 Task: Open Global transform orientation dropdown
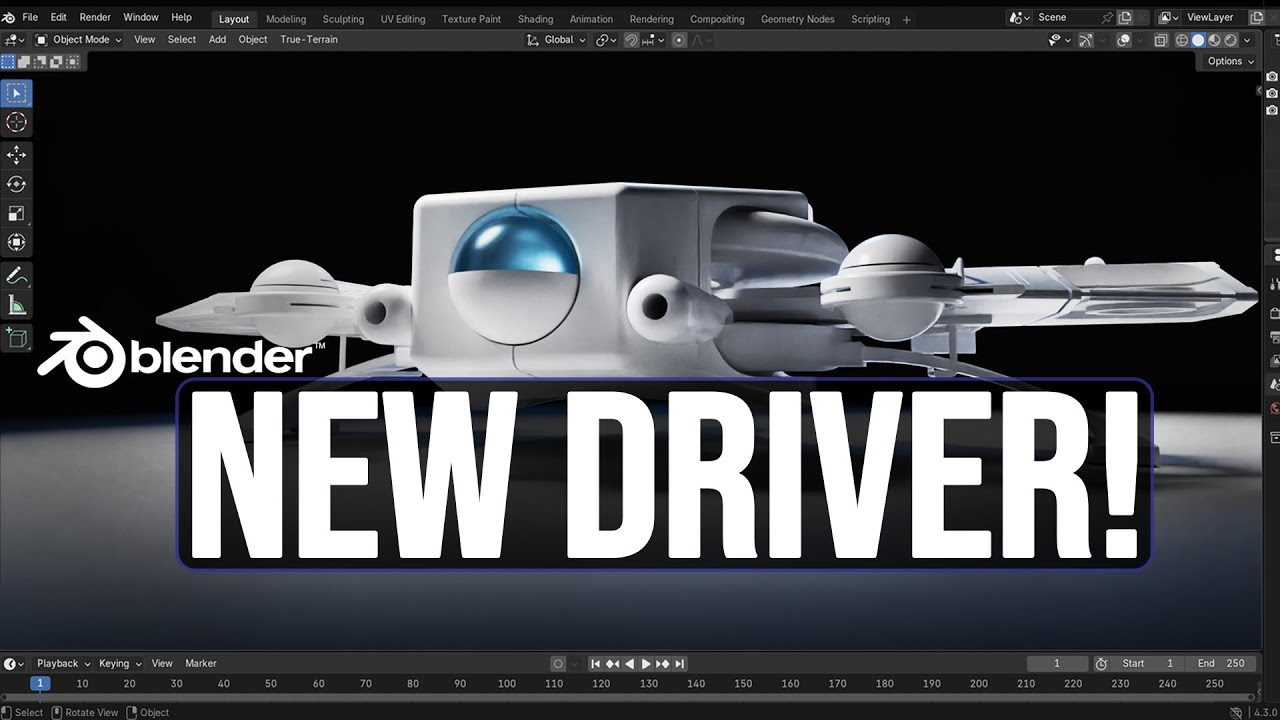point(557,40)
